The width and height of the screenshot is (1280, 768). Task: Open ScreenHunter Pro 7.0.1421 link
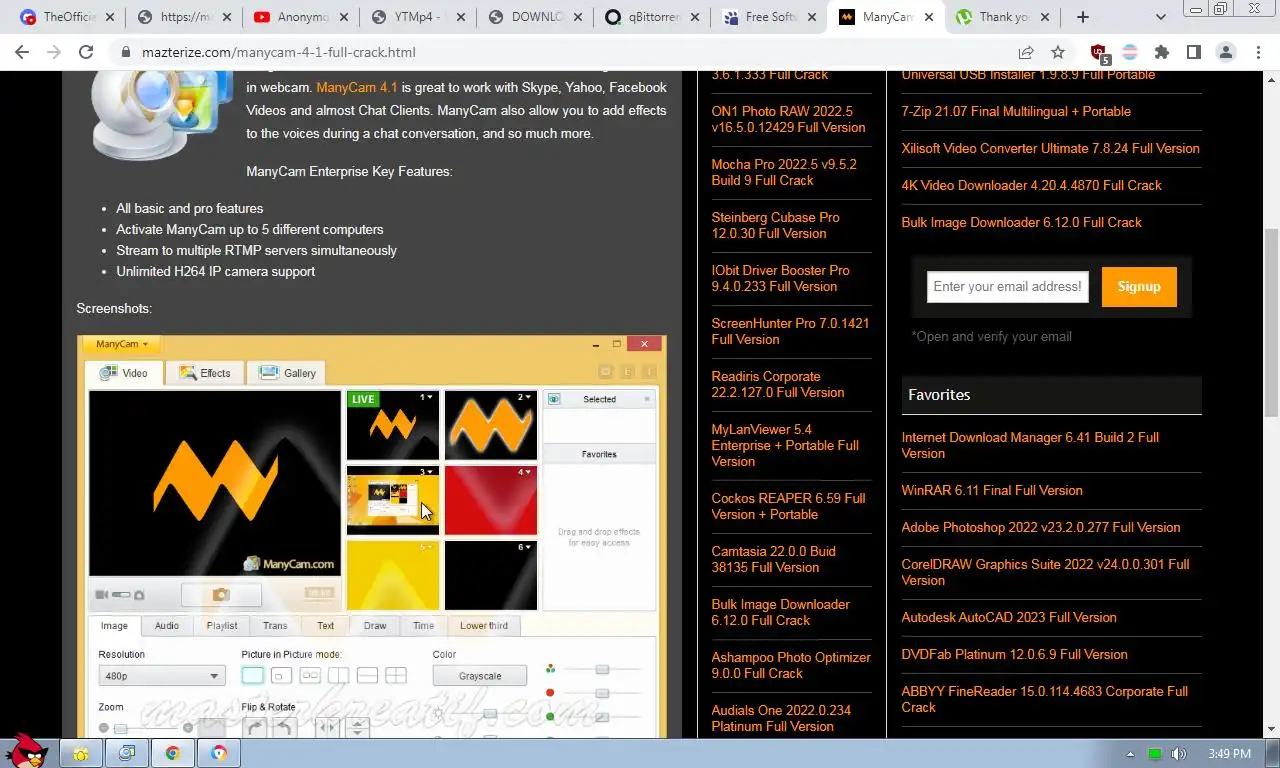pos(790,331)
